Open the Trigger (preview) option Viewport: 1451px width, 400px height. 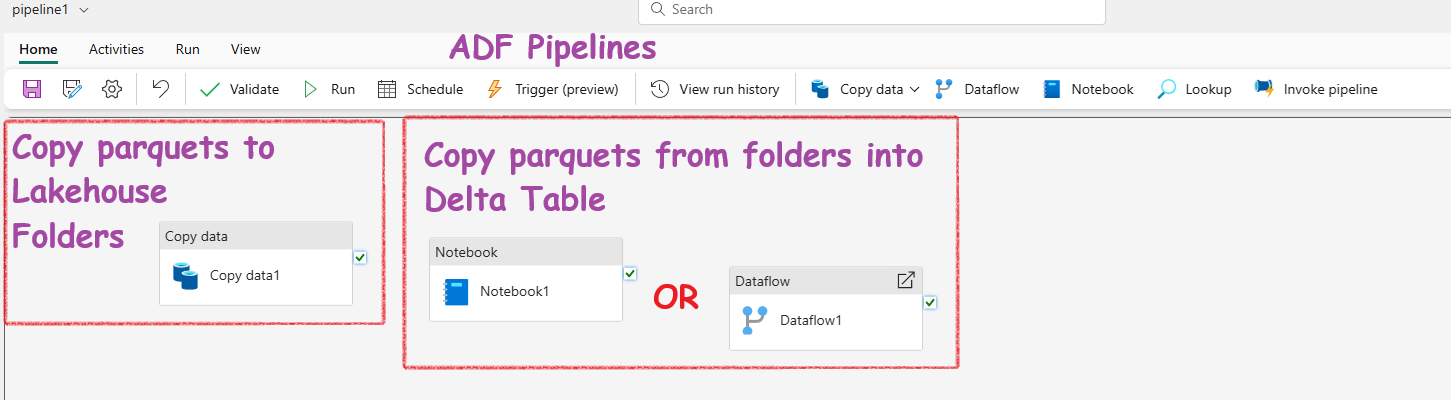click(552, 89)
